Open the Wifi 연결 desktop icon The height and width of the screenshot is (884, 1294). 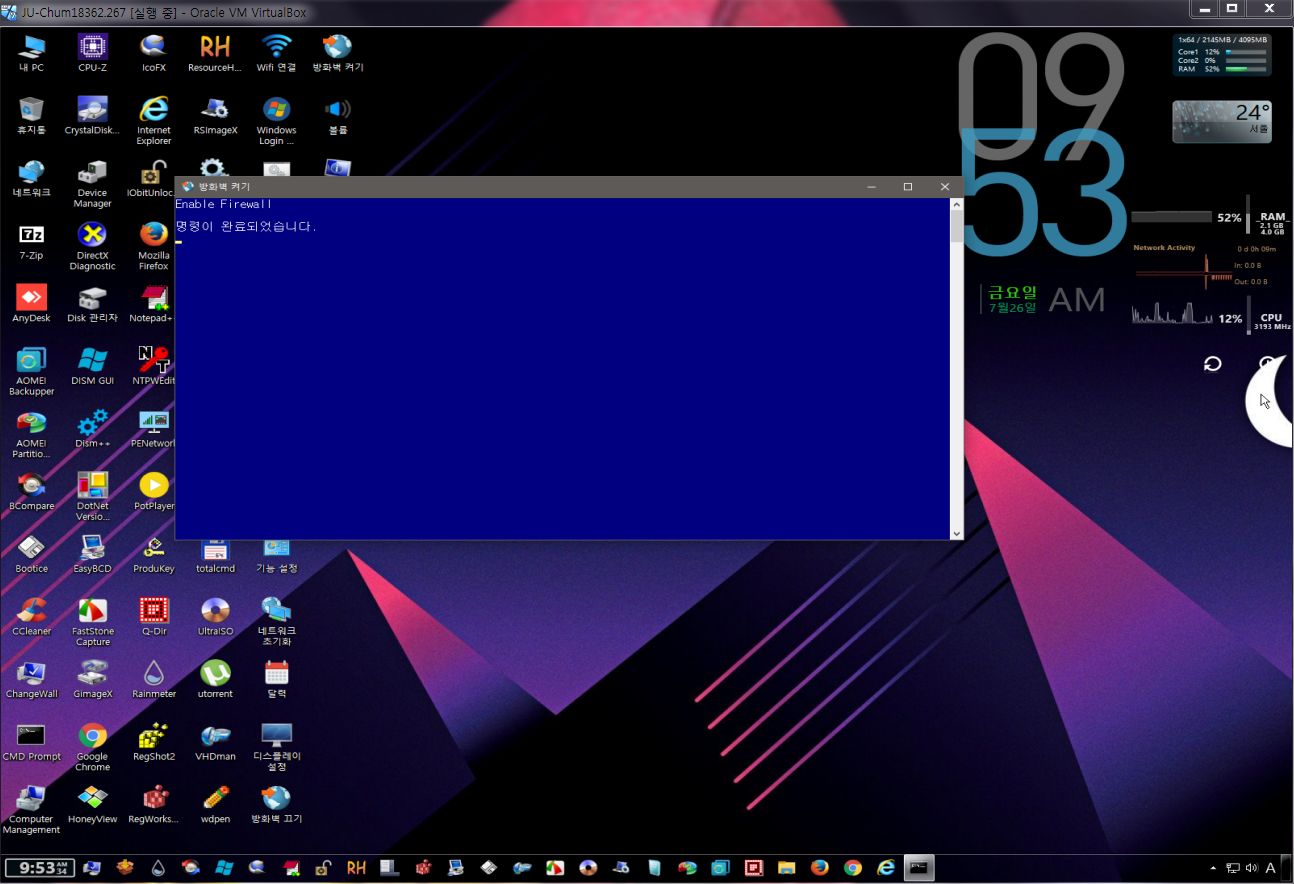pyautogui.click(x=276, y=53)
